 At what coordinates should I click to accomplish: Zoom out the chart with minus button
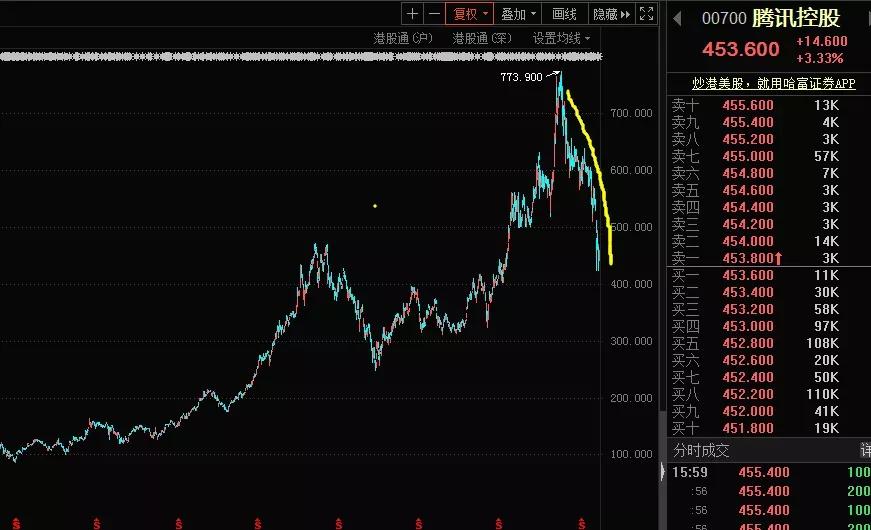(x=434, y=14)
